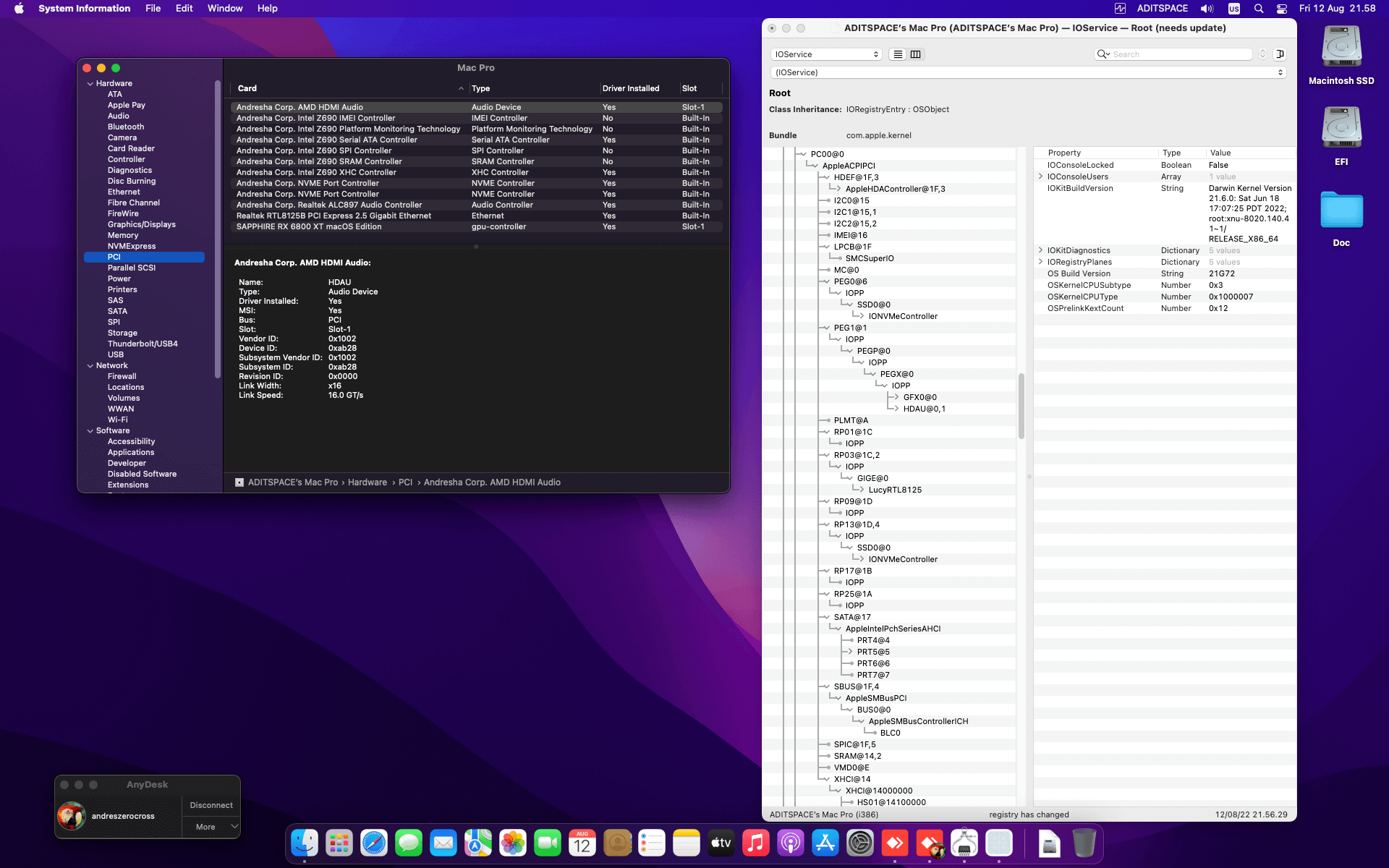Open the File menu
Screen dimensions: 1389x868
[x=153, y=9]
